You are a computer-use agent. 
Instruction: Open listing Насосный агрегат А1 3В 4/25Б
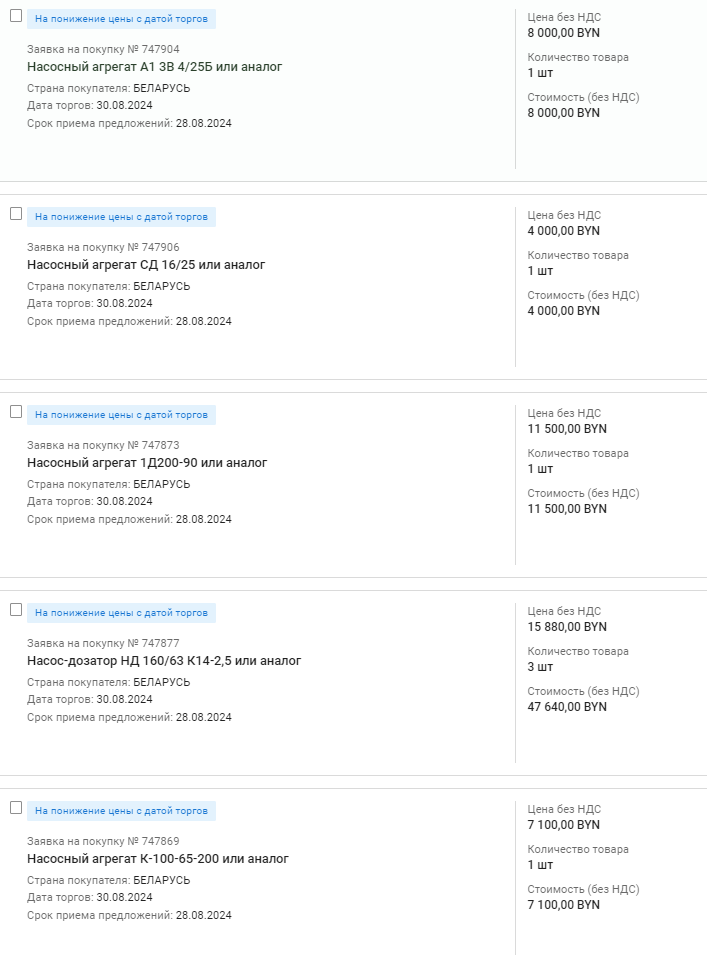click(x=154, y=67)
